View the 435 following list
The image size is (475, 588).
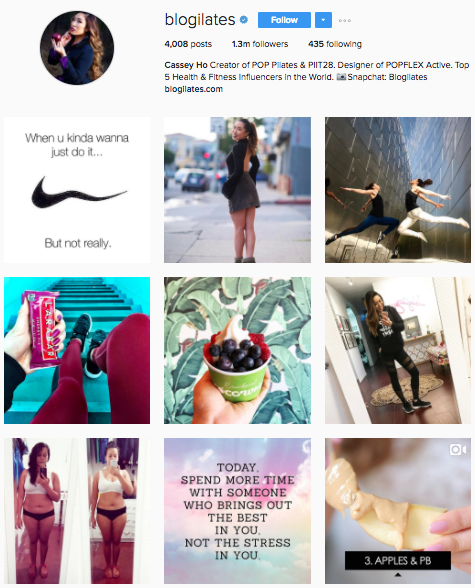coord(335,44)
